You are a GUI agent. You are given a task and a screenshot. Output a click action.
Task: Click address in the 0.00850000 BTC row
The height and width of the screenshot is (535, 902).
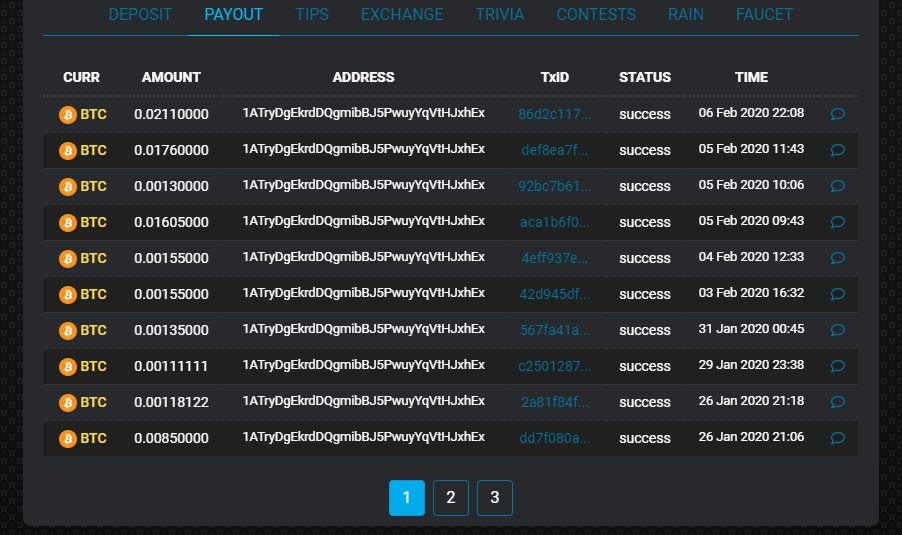(x=363, y=438)
